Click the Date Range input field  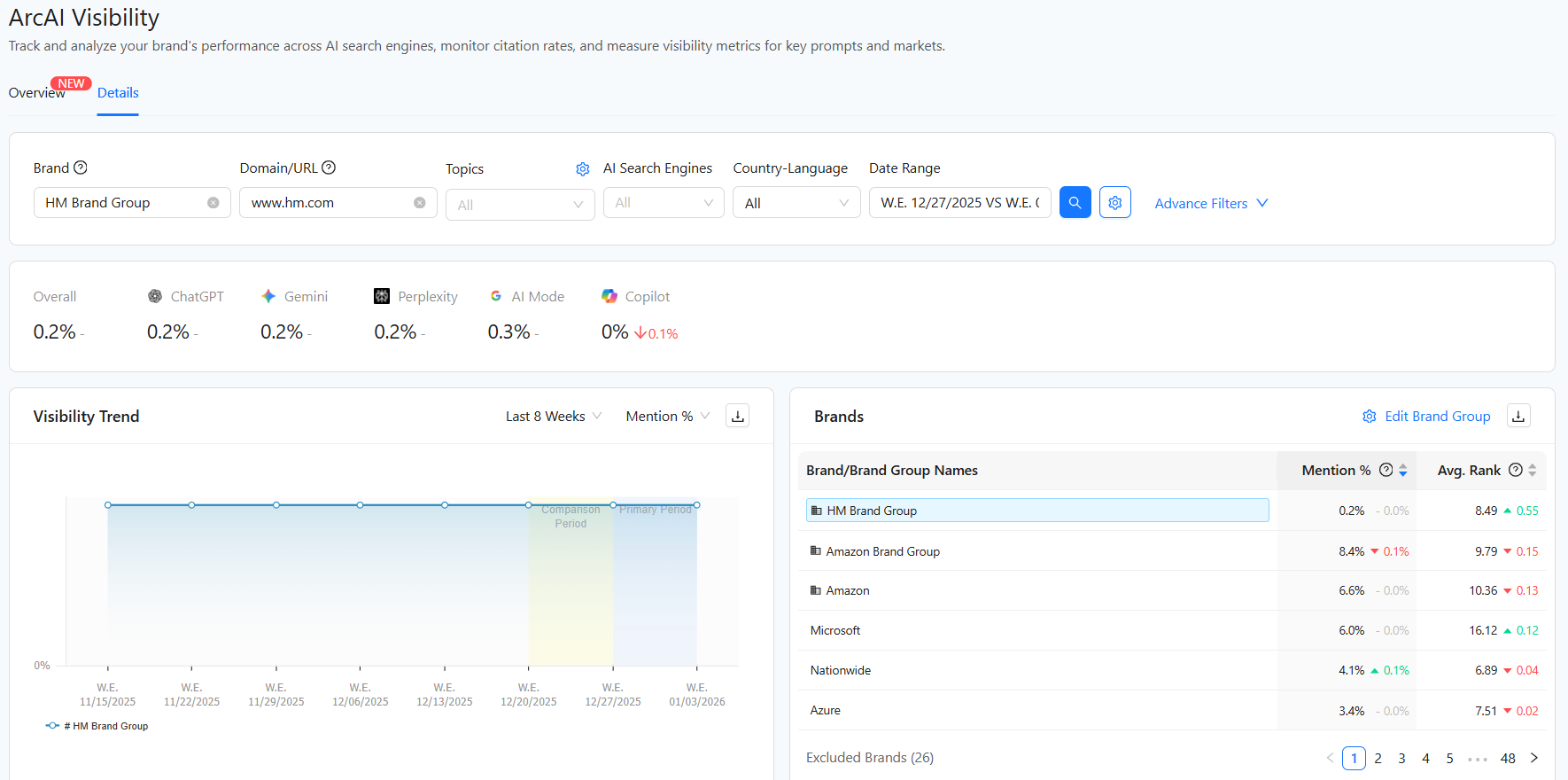[x=959, y=203]
